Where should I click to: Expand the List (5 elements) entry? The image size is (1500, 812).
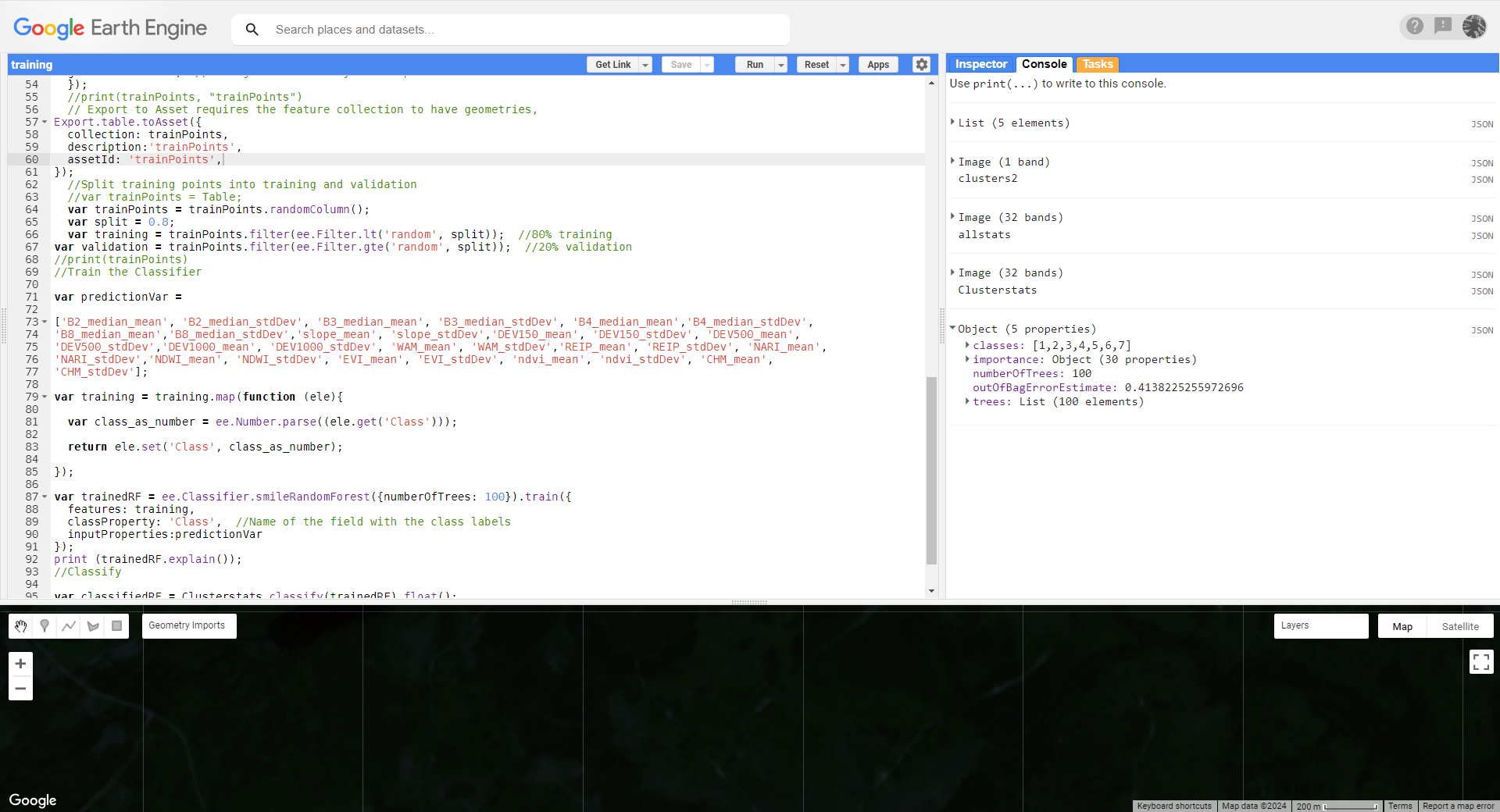point(952,122)
